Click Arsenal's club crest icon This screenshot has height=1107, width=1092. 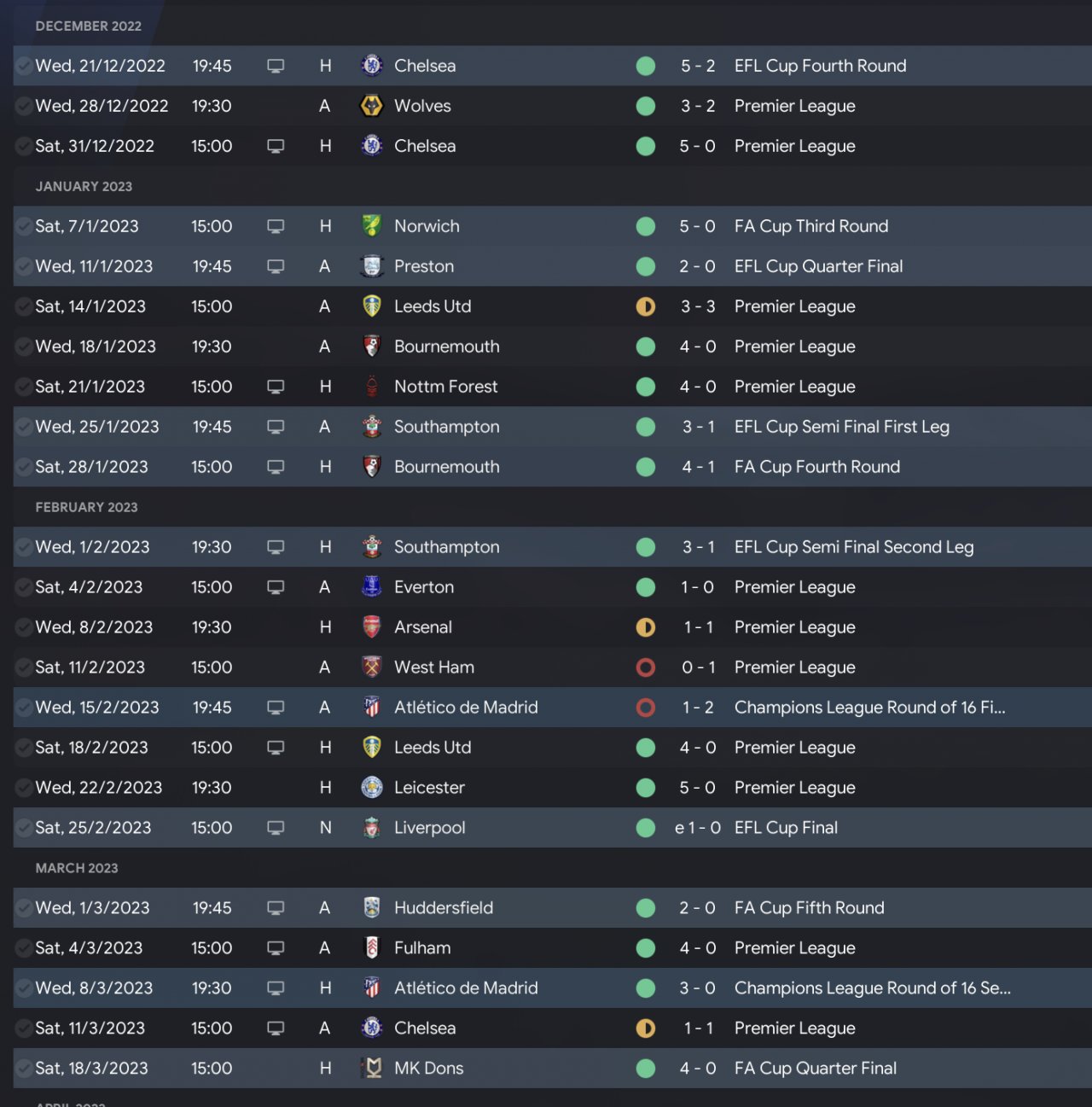coord(372,627)
